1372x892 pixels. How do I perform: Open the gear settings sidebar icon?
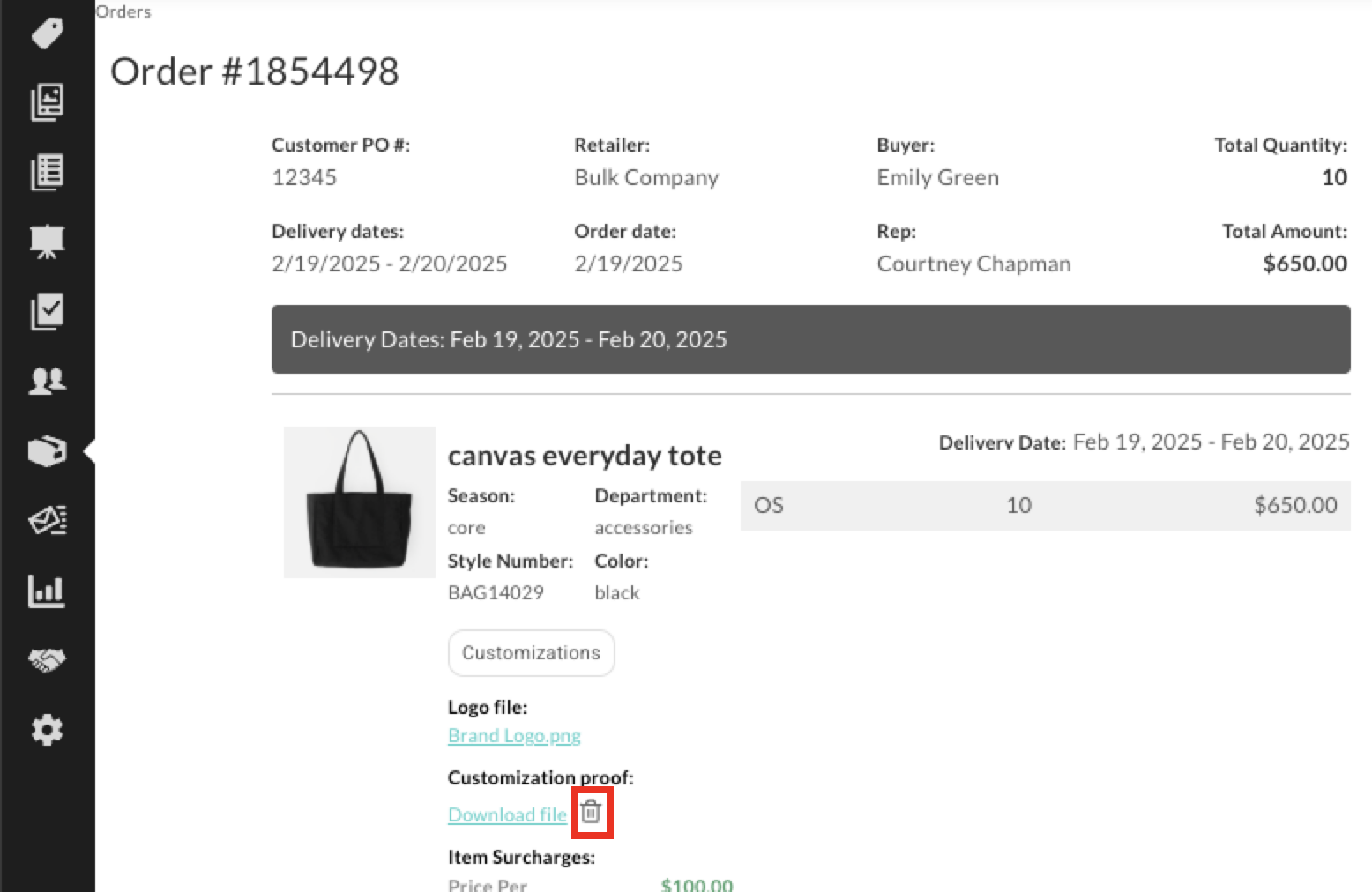(47, 730)
